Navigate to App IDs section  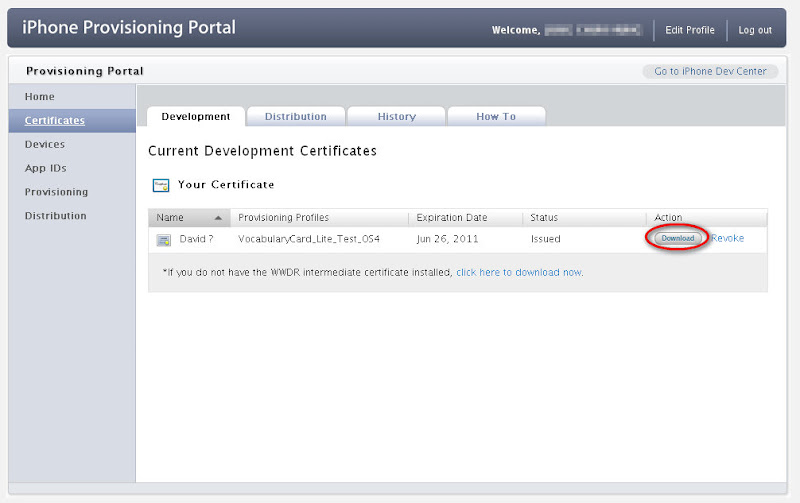click(46, 168)
